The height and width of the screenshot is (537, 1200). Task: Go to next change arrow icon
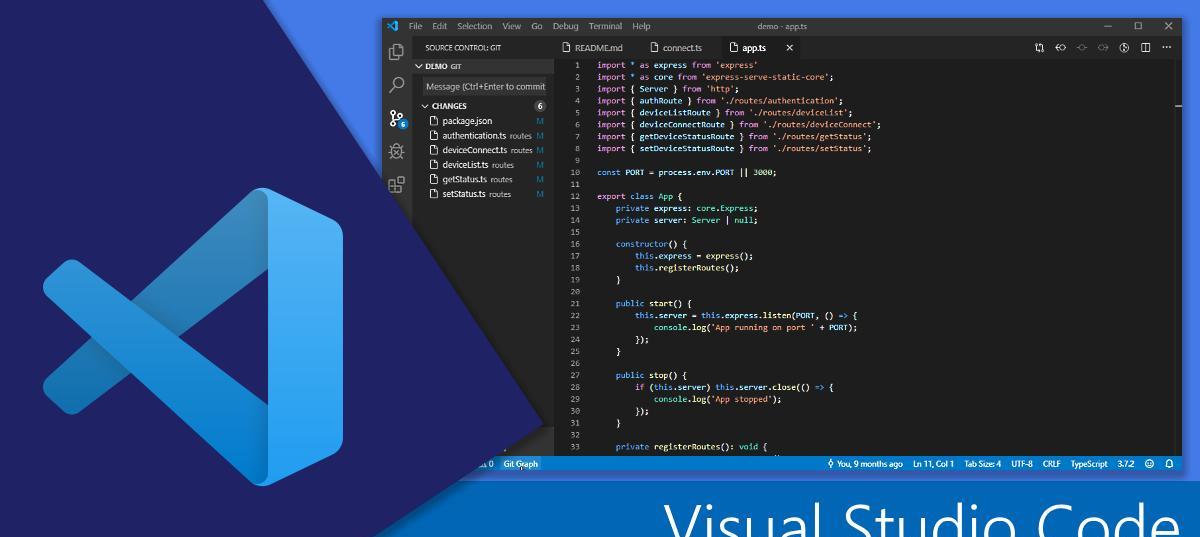(x=1103, y=48)
